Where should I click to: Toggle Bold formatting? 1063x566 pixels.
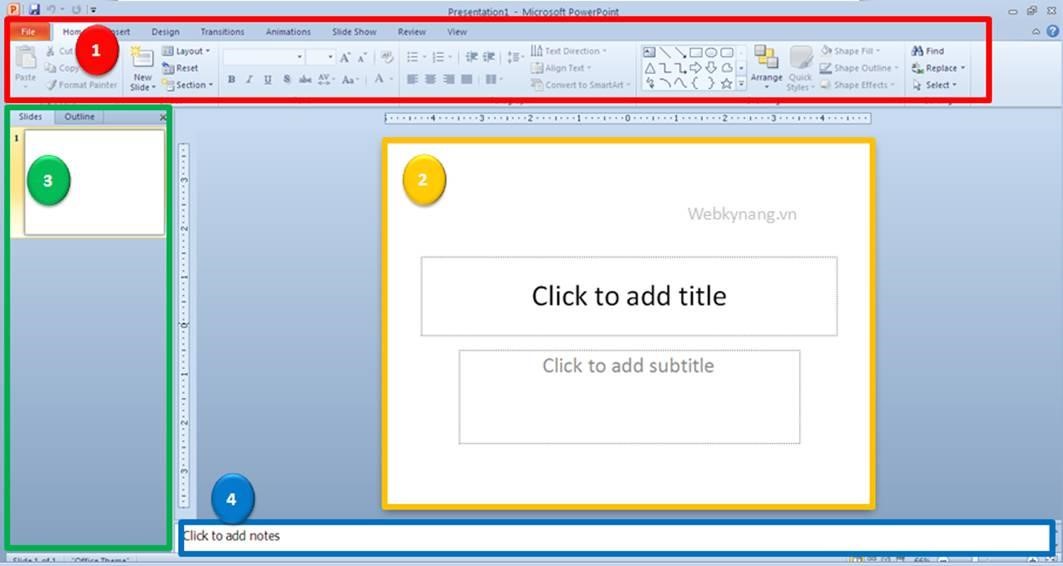pyautogui.click(x=232, y=80)
